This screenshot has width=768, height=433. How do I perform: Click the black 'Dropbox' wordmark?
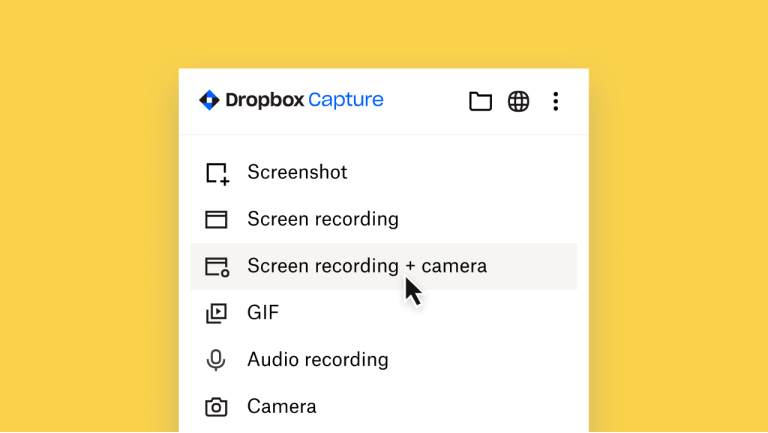[x=264, y=100]
